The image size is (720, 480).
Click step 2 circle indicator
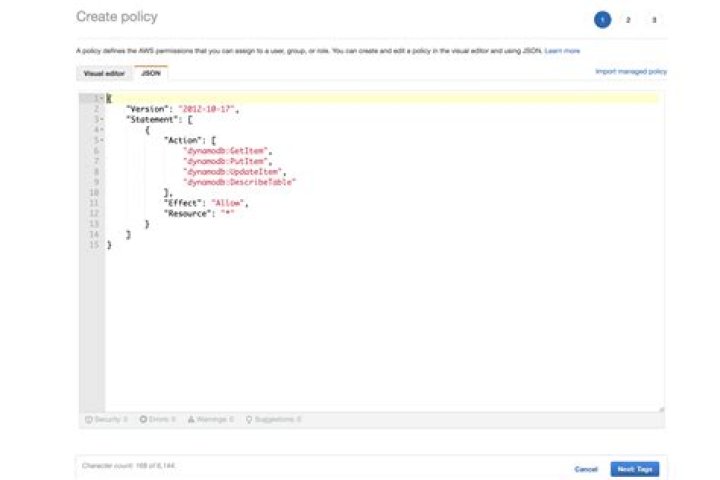(x=628, y=19)
